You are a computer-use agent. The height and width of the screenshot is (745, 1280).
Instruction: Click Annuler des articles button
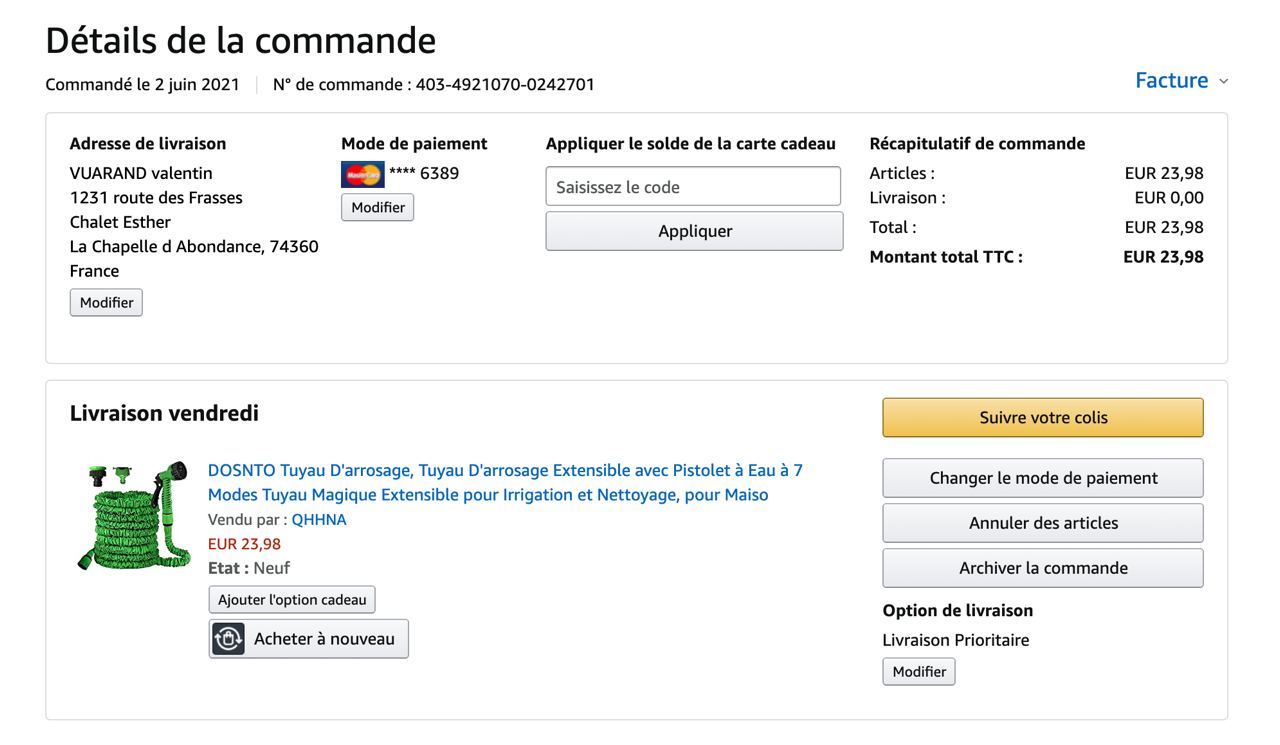click(x=1042, y=523)
